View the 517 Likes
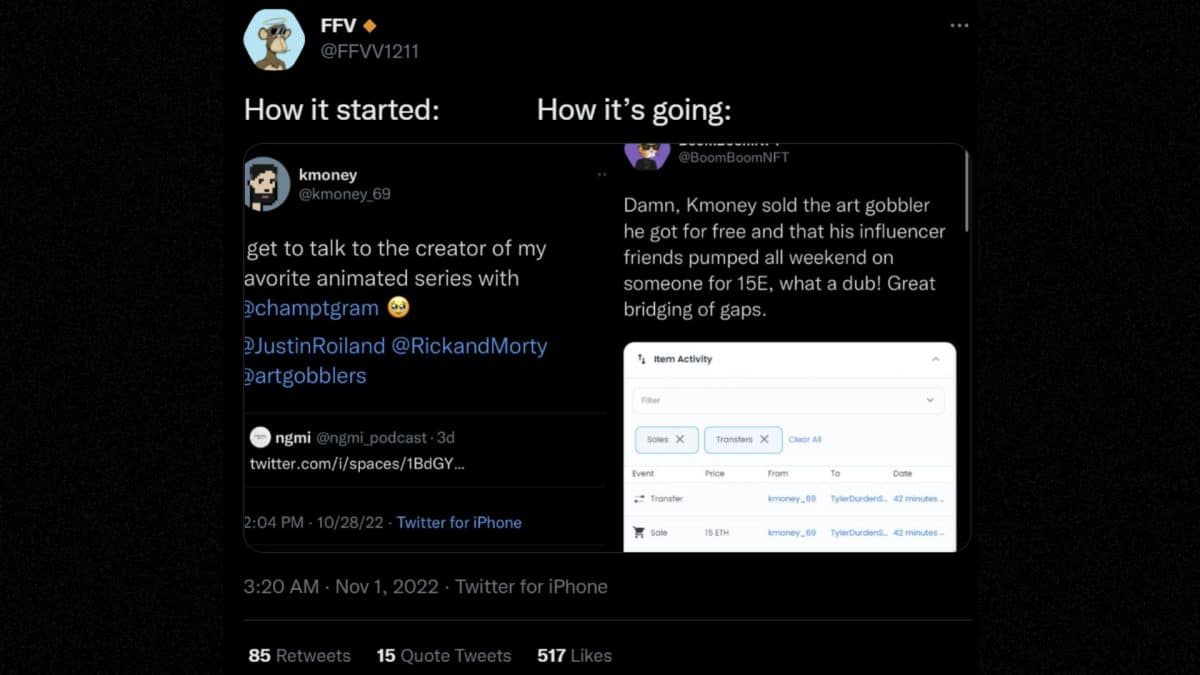 click(x=573, y=655)
